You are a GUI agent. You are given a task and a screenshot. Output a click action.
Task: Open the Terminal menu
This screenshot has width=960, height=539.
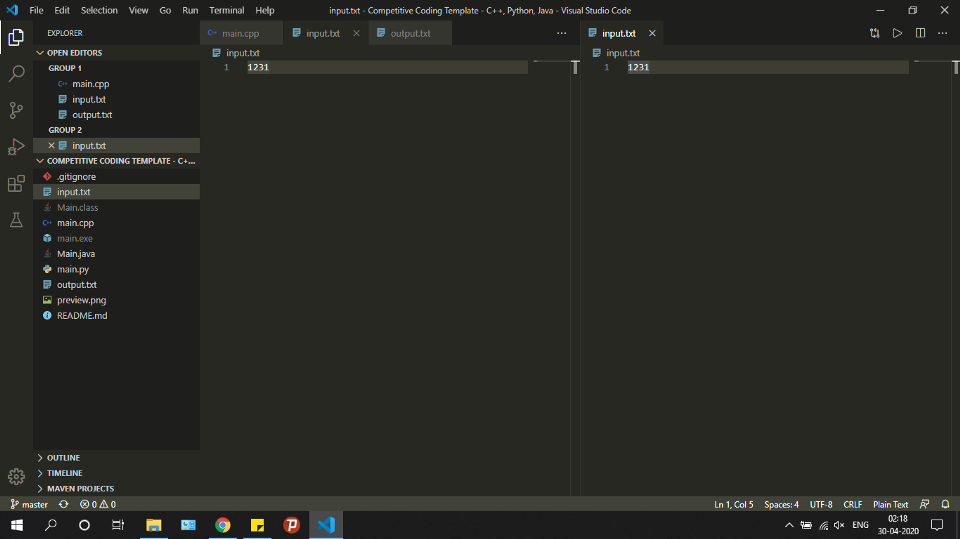pos(226,10)
